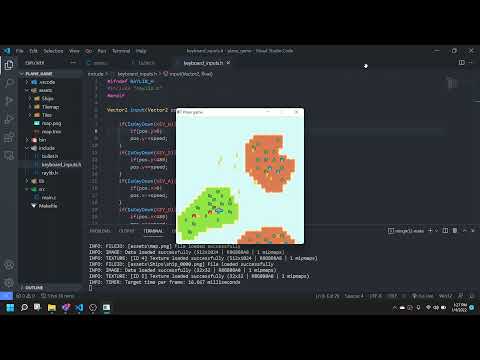Image resolution: width=480 pixels, height=360 pixels.
Task: Open File Explorer from the taskbar
Action: point(52,307)
